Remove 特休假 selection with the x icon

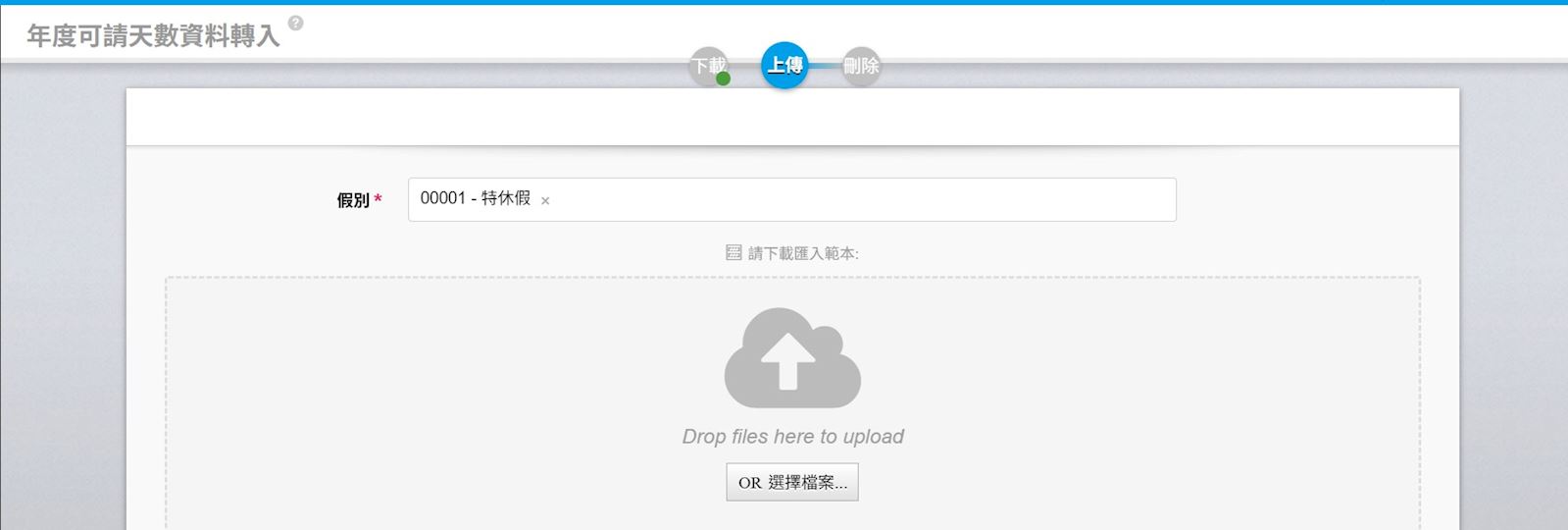(545, 200)
